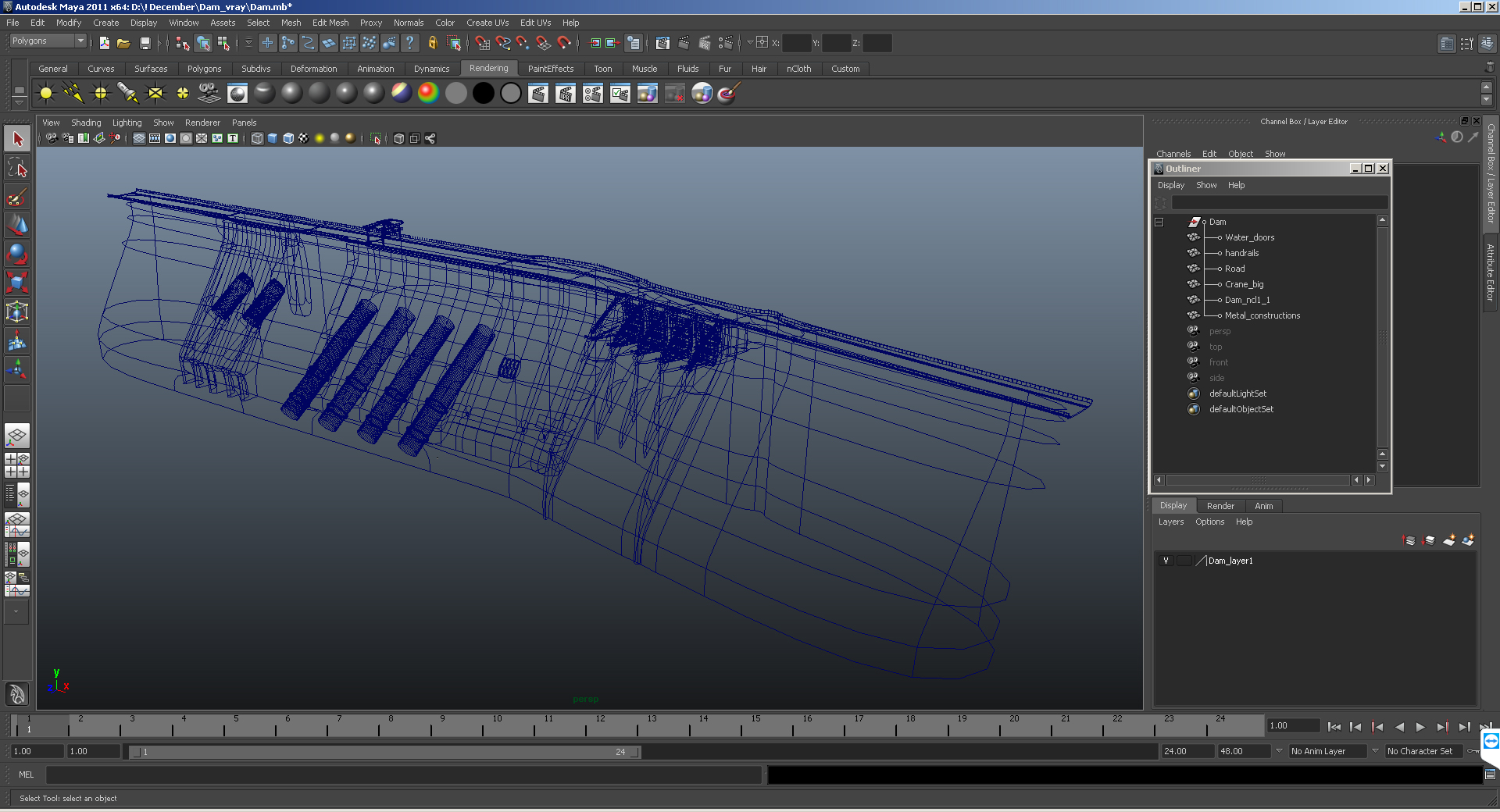
Task: Collapse the Dam group in Outliner
Action: [1159, 222]
